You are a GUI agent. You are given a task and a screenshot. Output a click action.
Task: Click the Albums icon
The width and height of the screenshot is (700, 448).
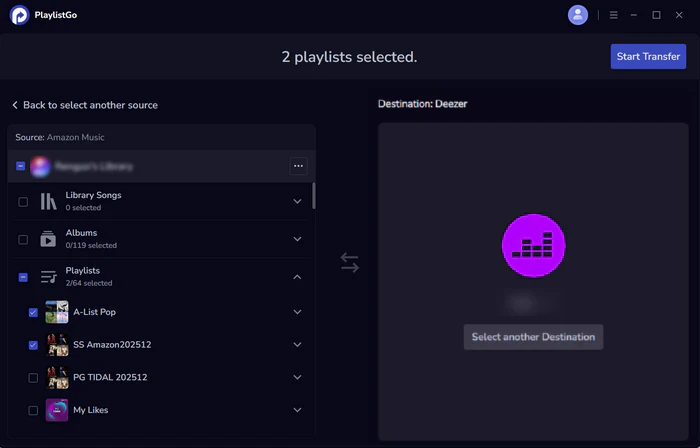click(48, 239)
